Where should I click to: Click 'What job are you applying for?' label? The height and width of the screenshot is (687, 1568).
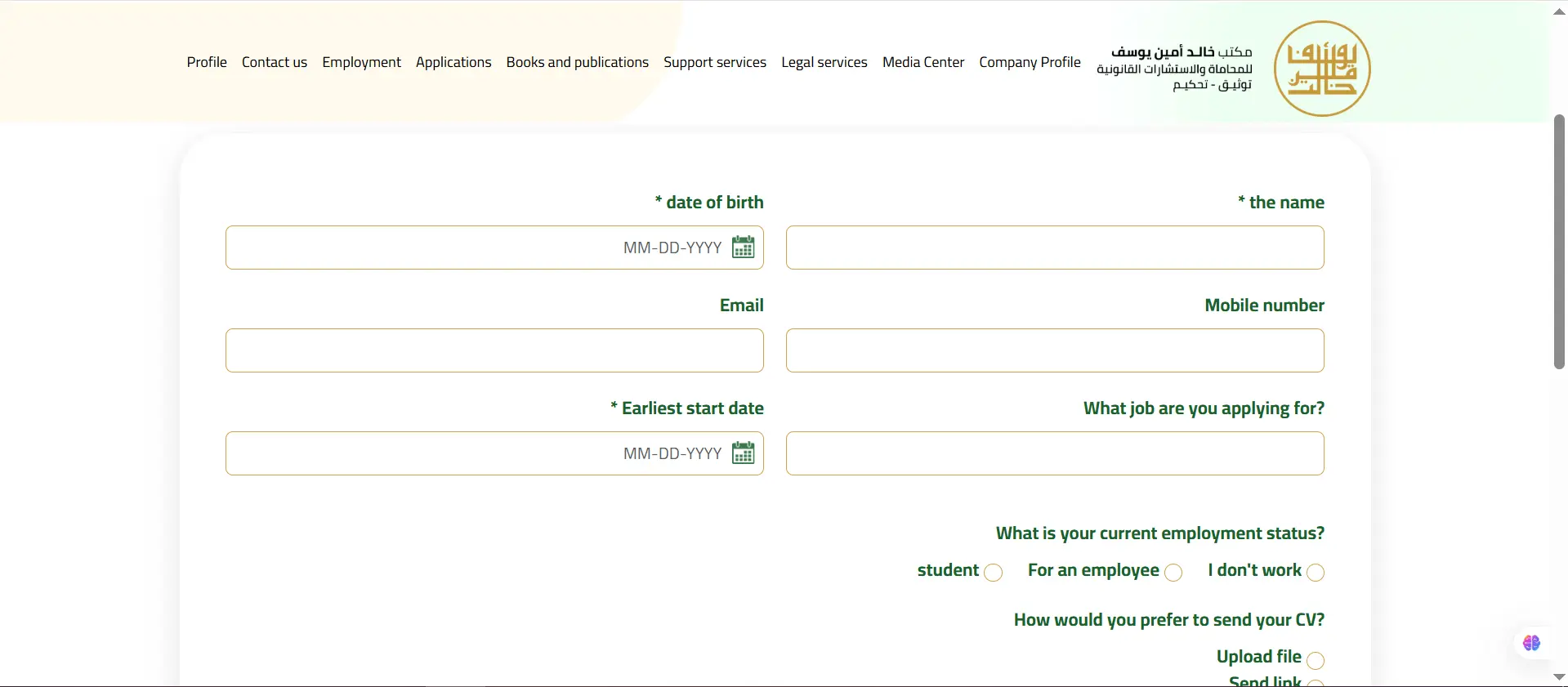1204,408
